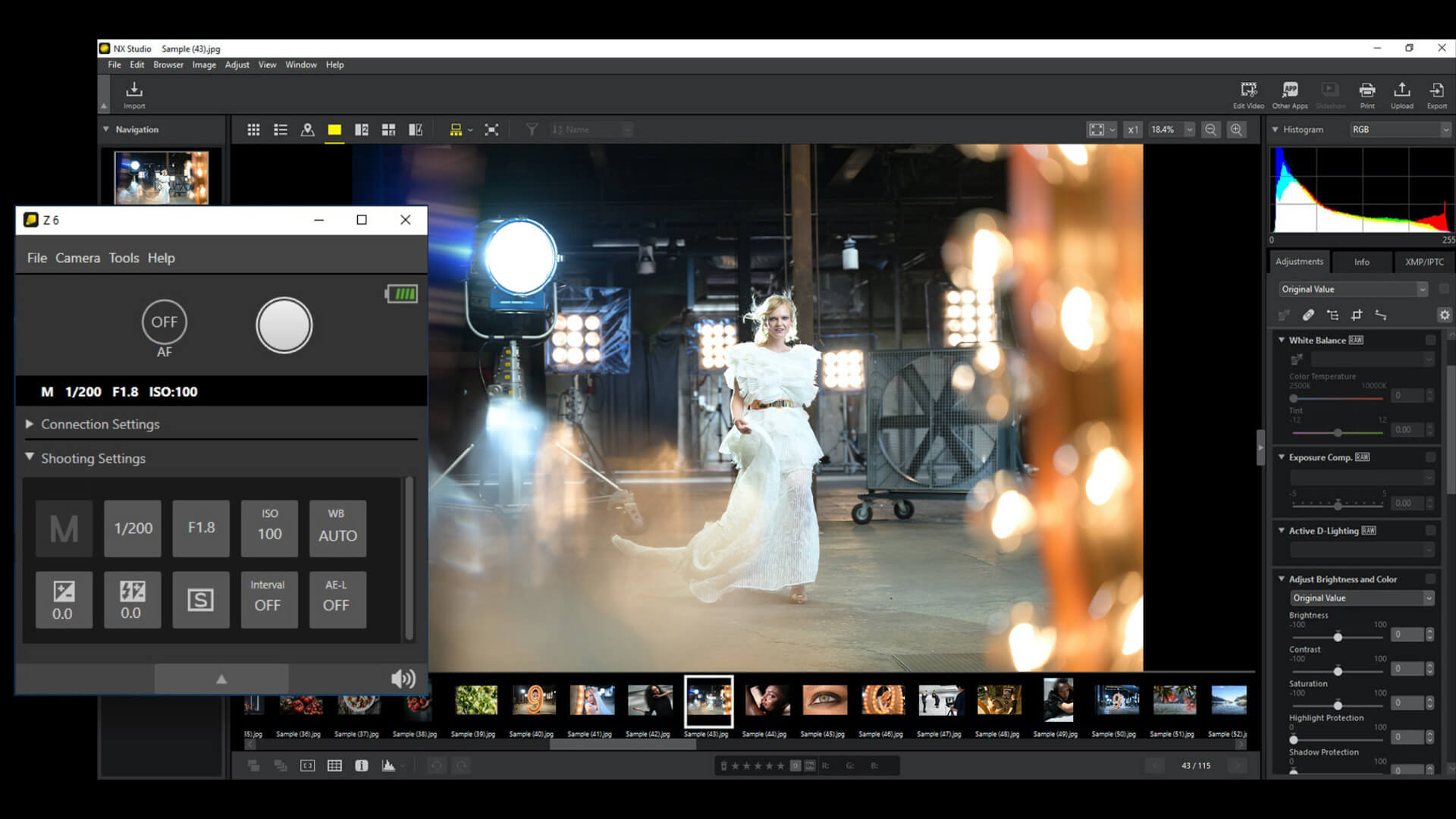Open the map view mode

[x=308, y=129]
